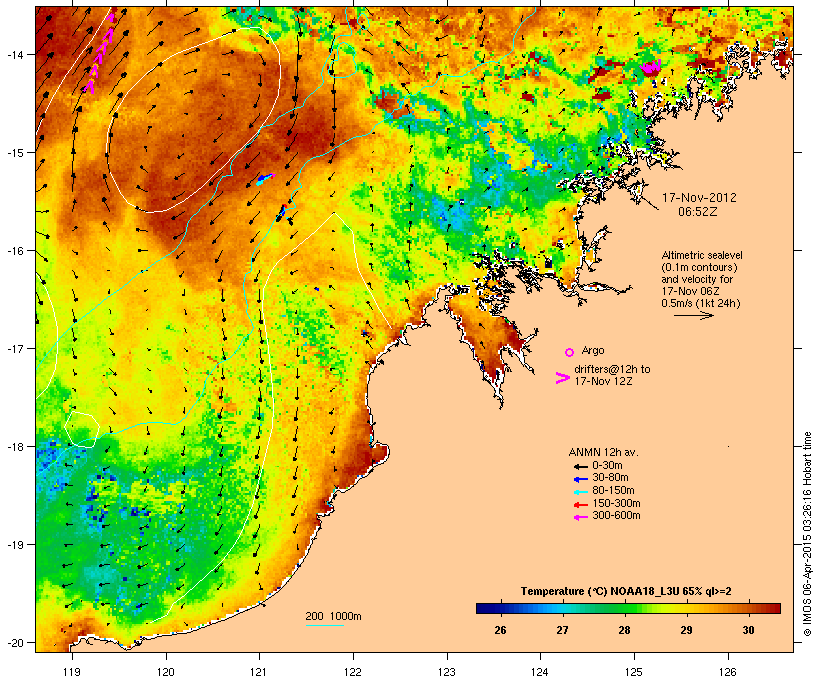This screenshot has width=820, height=680.
Task: Click the longitude axis label 124
Action: coord(540,672)
